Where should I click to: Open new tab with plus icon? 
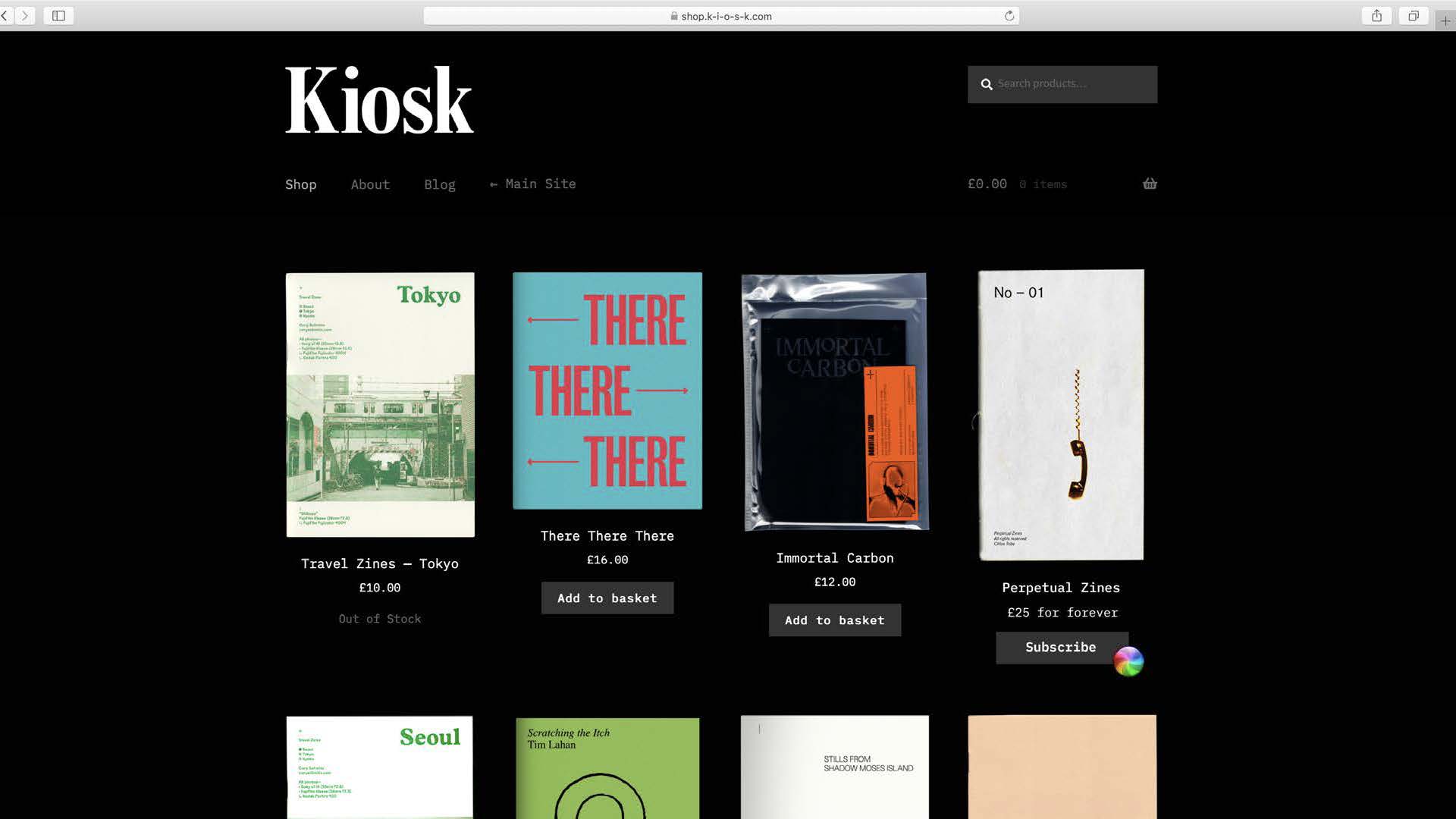1445,21
